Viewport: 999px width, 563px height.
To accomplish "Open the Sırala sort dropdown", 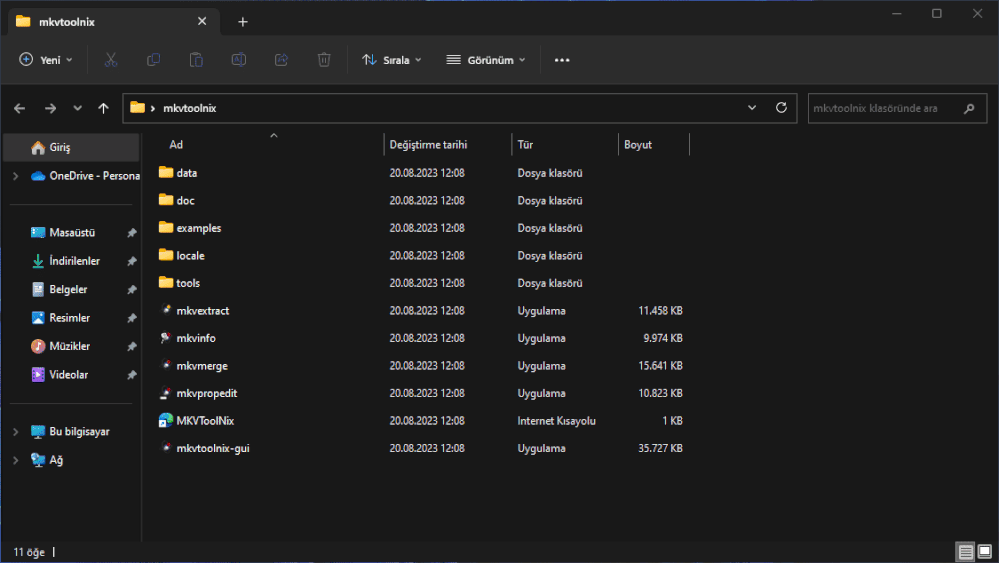I will click(x=391, y=60).
